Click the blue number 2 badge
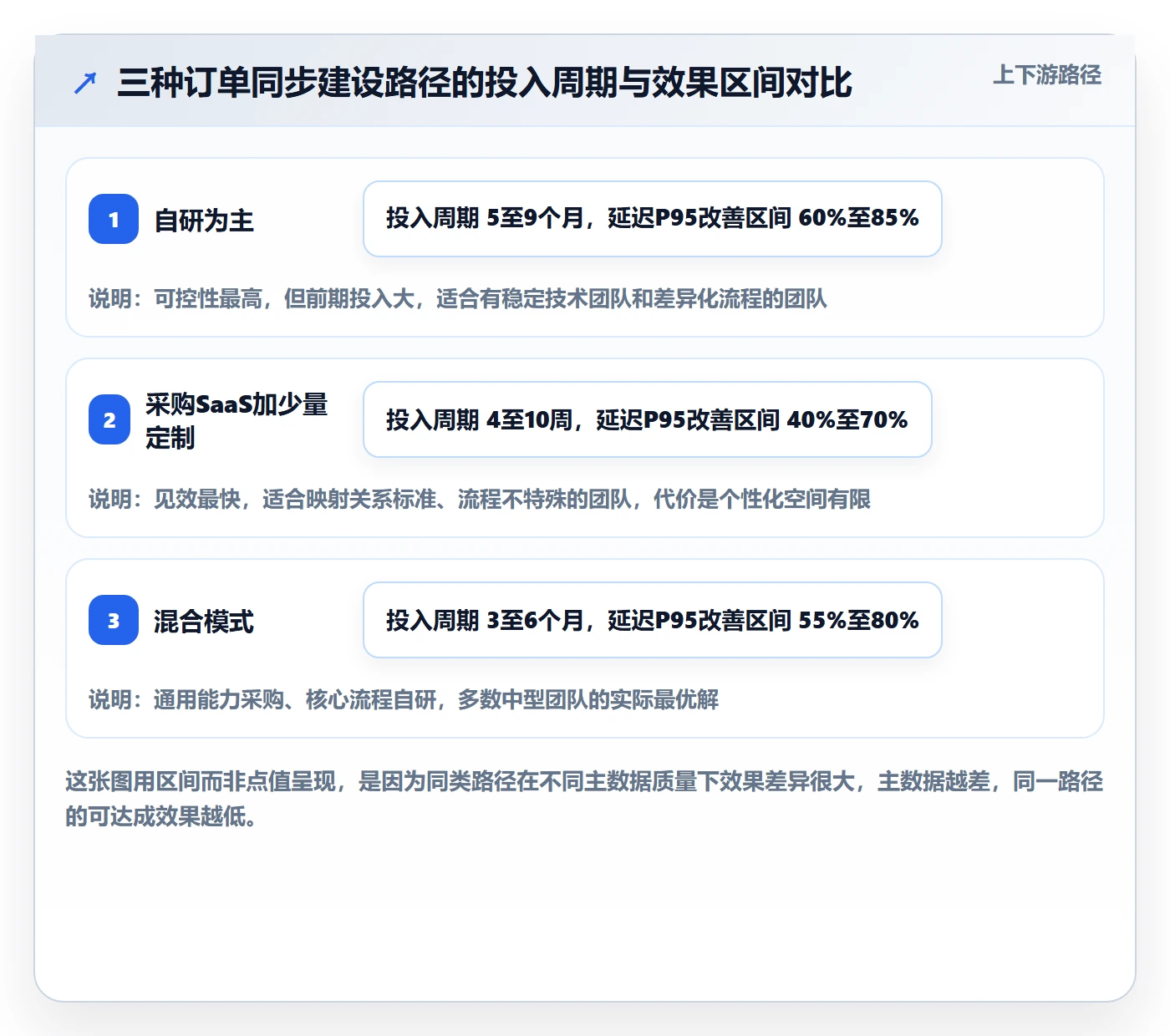1170x1036 pixels. point(109,419)
